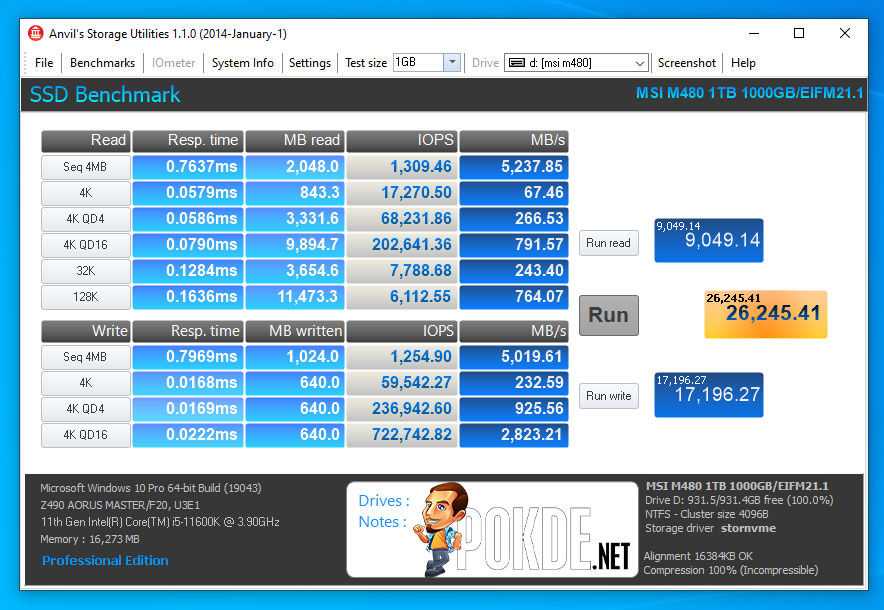Screen dimensions: 884x610
Task: Select the Seq 4MB read test row
Action: [x=85, y=167]
